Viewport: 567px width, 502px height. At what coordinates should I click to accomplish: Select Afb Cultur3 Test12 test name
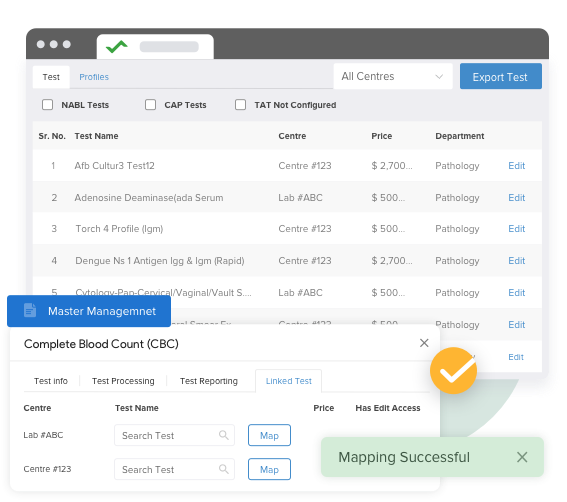click(x=114, y=166)
